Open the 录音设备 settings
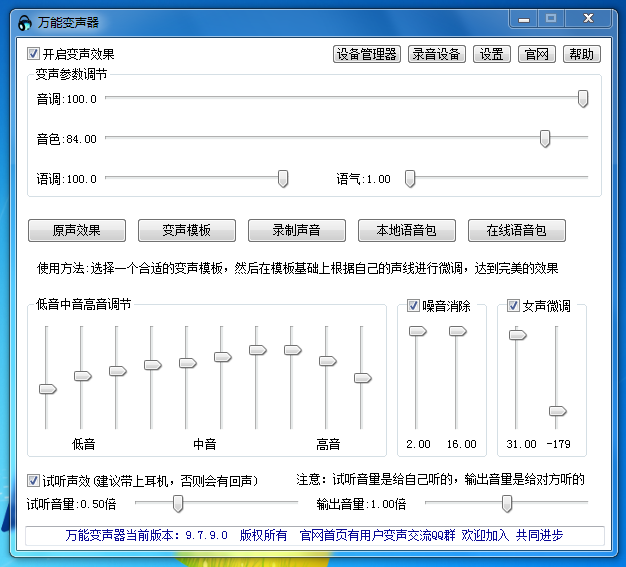 (437, 54)
